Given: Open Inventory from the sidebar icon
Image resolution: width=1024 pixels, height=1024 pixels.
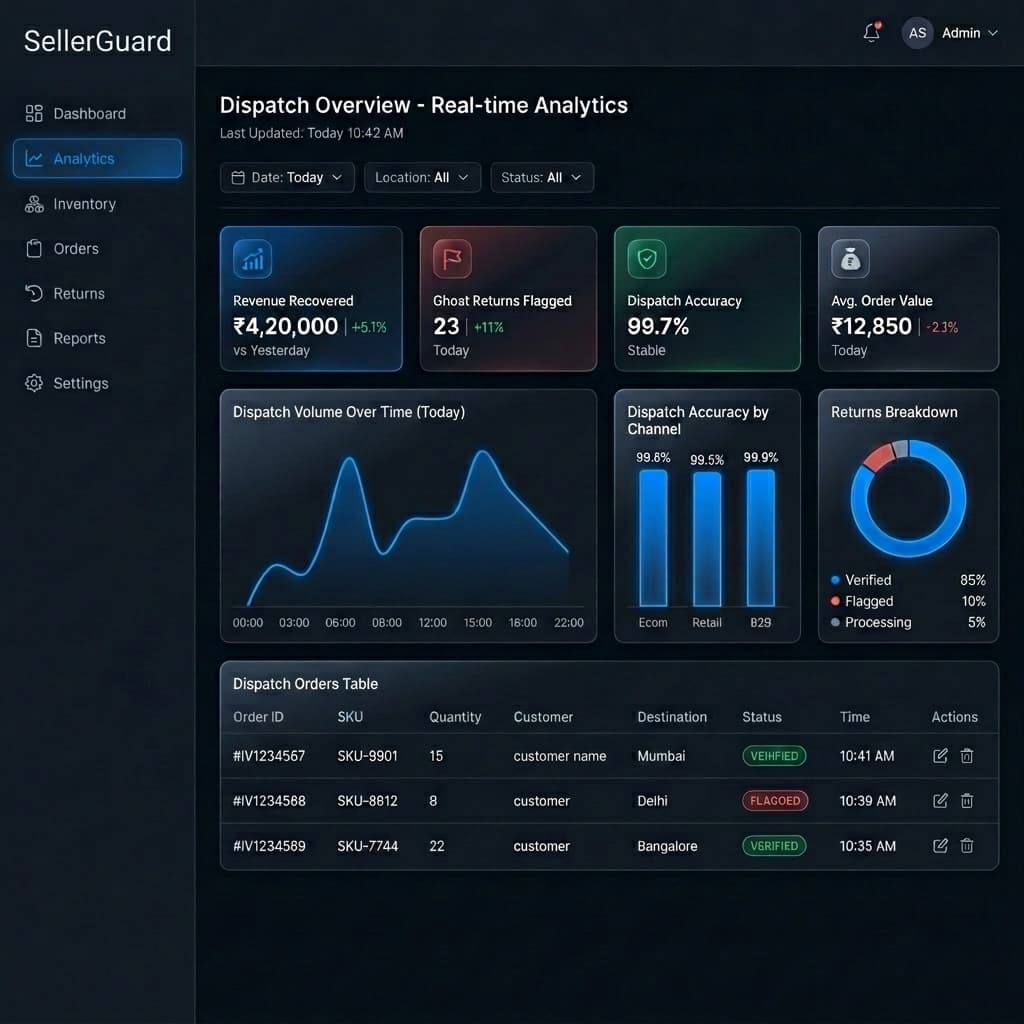Looking at the screenshot, I should (33, 203).
